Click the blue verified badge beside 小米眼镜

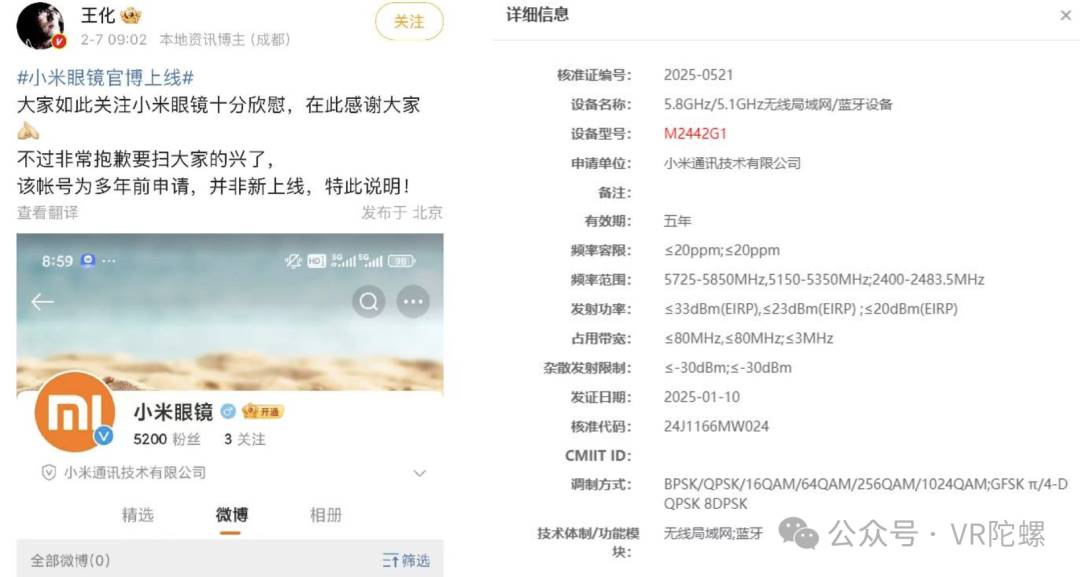click(x=228, y=412)
